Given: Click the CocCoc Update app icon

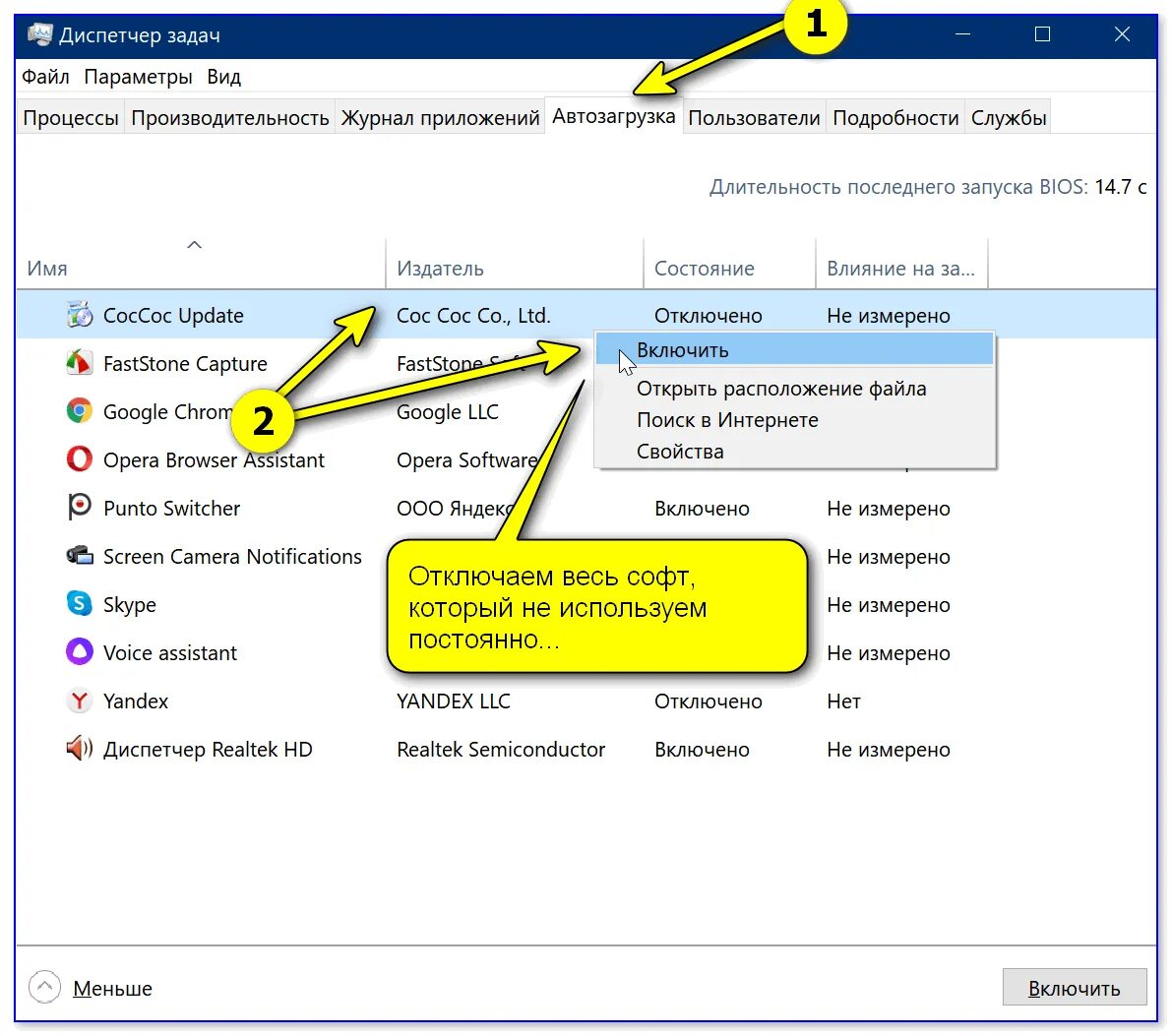Looking at the screenshot, I should click(80, 315).
